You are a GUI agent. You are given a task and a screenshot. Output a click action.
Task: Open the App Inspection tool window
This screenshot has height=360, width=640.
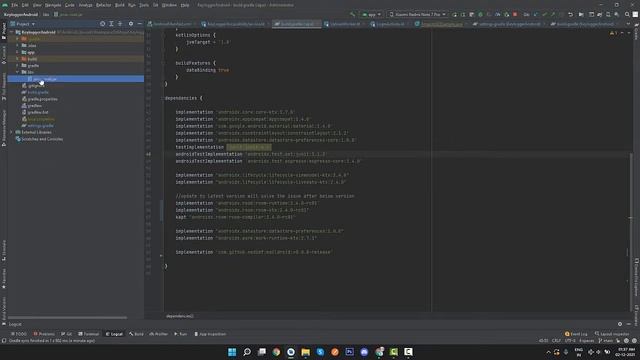[x=210, y=334]
